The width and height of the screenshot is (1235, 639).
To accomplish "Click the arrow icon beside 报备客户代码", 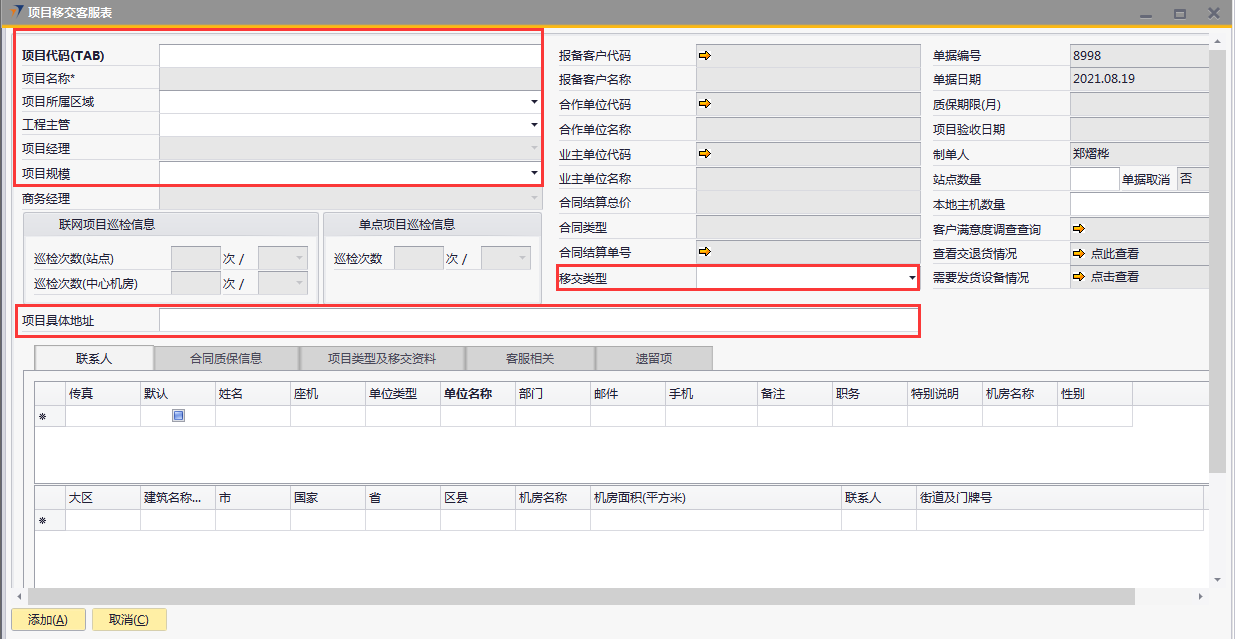I will [704, 56].
